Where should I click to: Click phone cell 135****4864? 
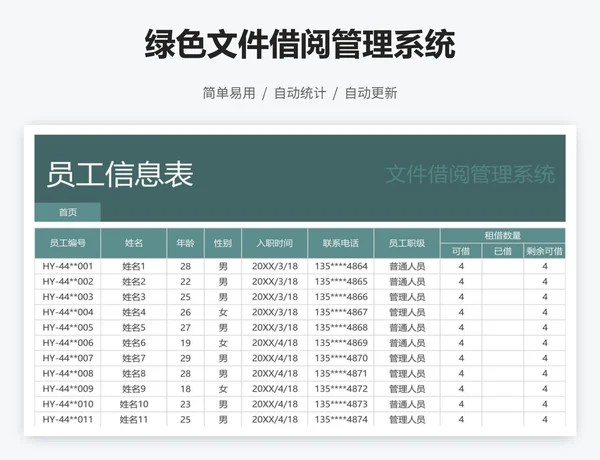(x=341, y=266)
